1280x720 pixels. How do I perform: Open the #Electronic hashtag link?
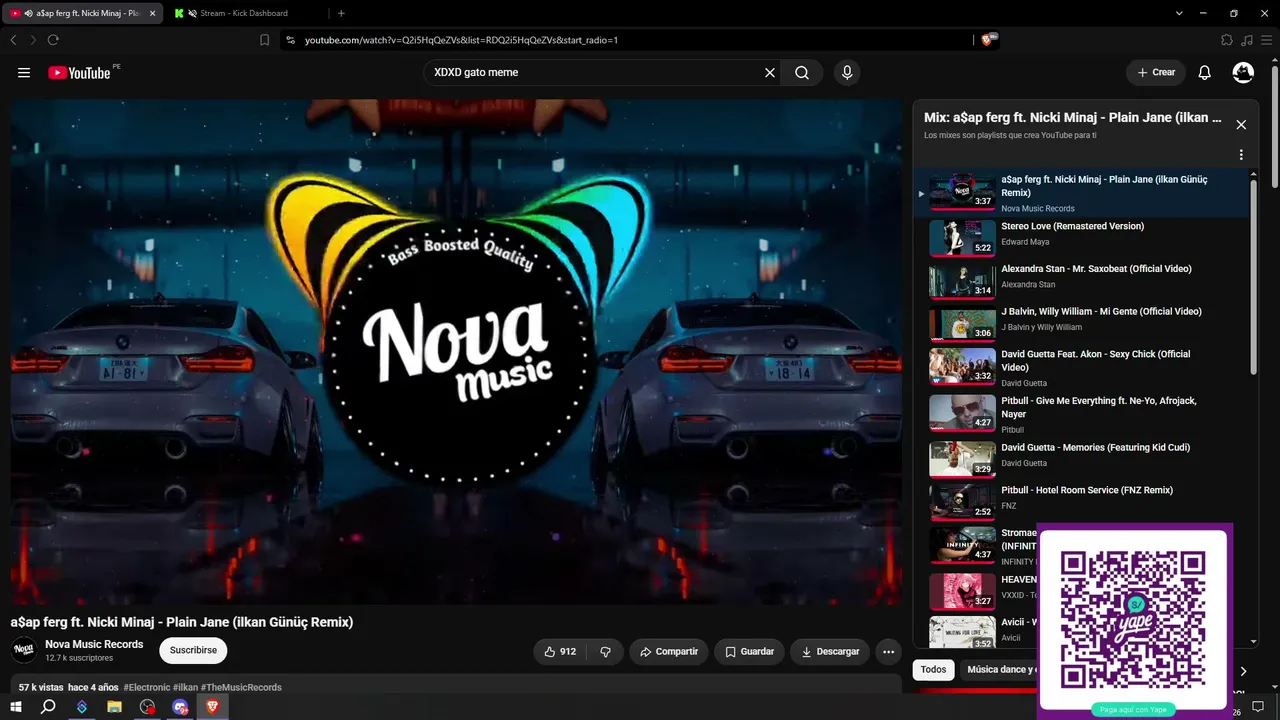coord(147,687)
